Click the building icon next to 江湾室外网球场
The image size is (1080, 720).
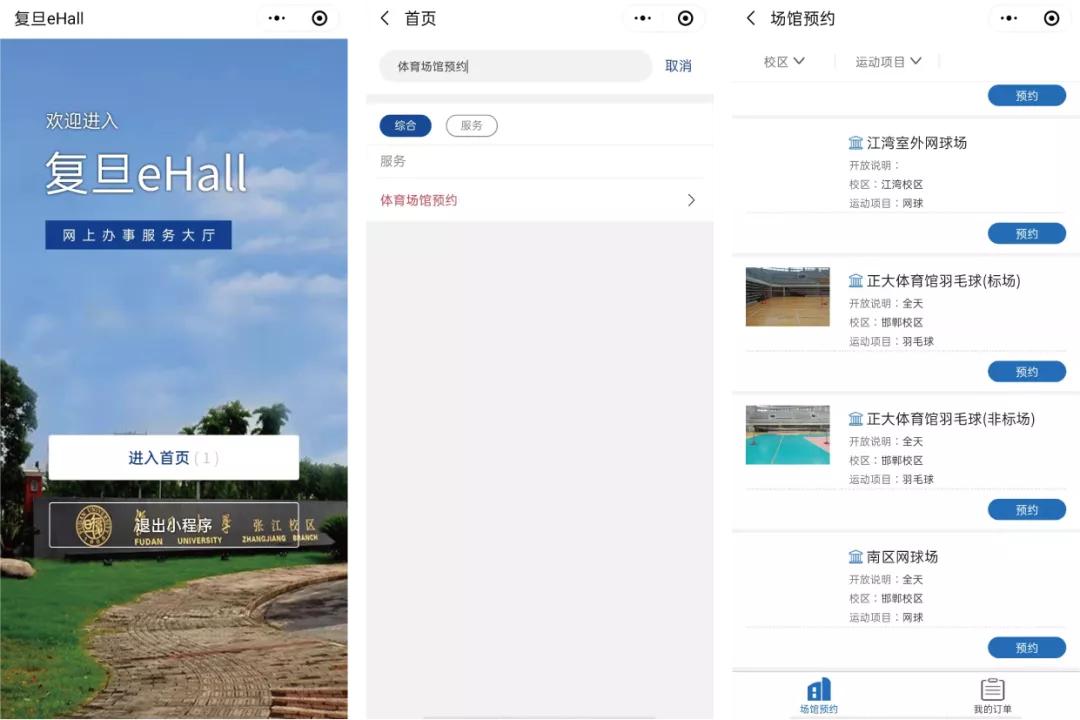coord(855,142)
